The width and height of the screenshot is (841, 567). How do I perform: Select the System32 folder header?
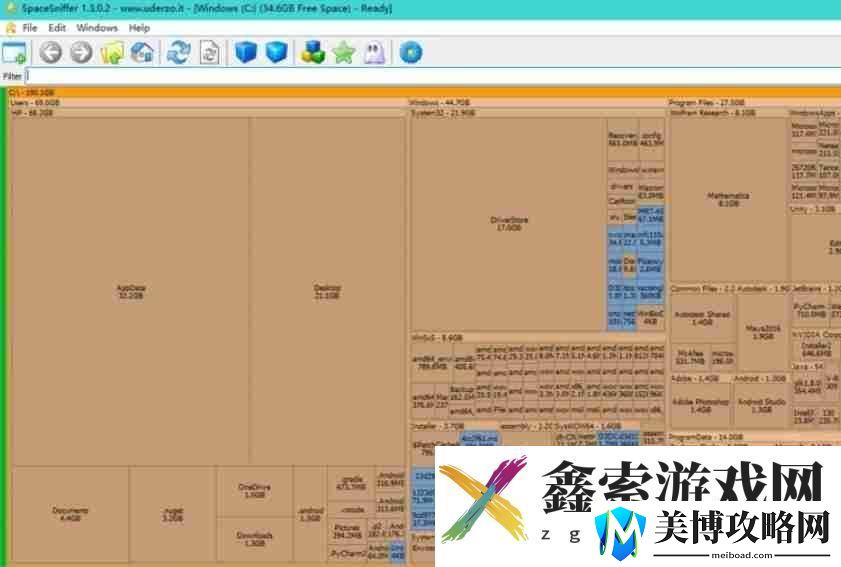tap(538, 113)
